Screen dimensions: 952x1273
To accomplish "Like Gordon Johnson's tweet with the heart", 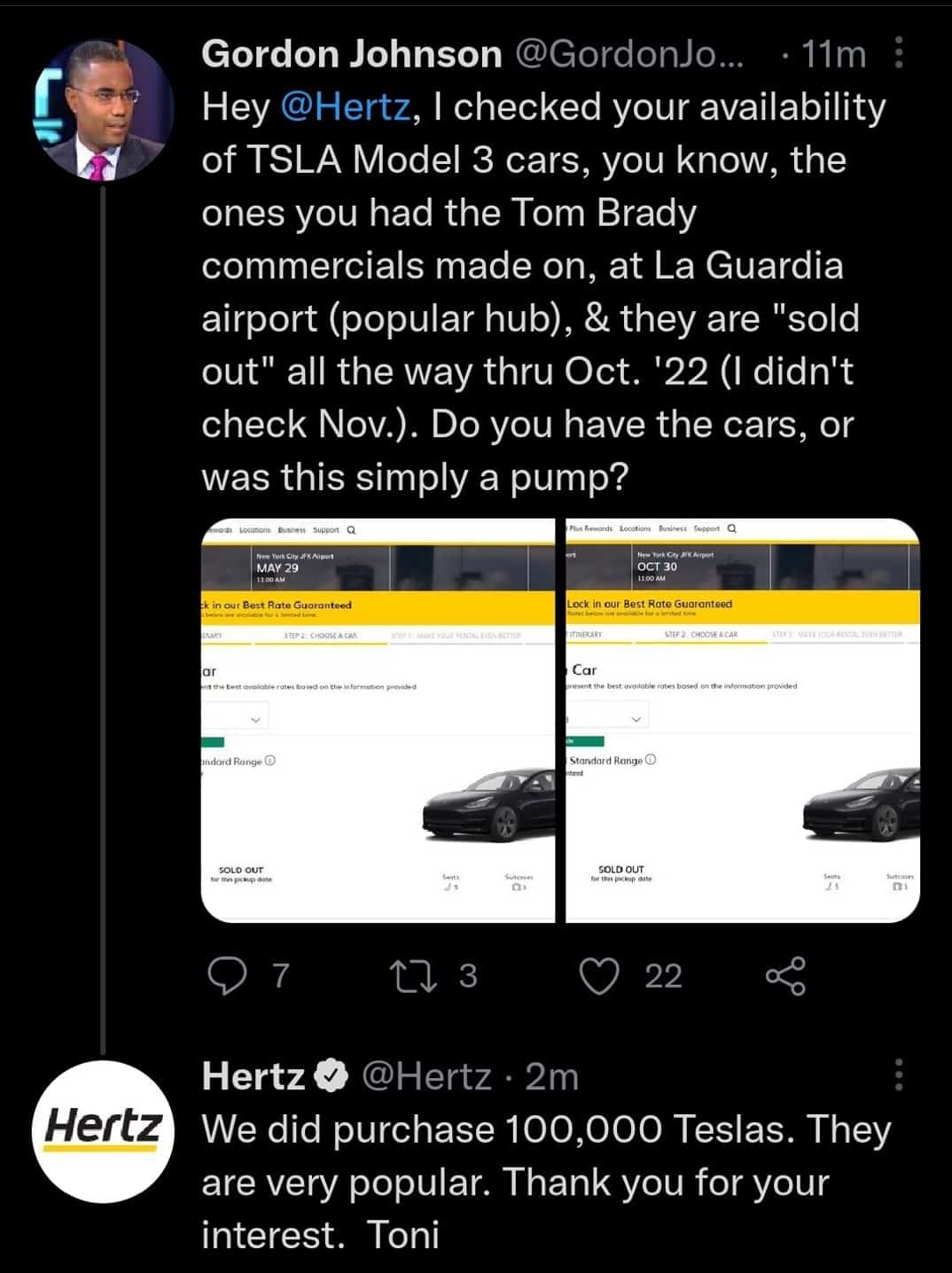I will pos(599,975).
